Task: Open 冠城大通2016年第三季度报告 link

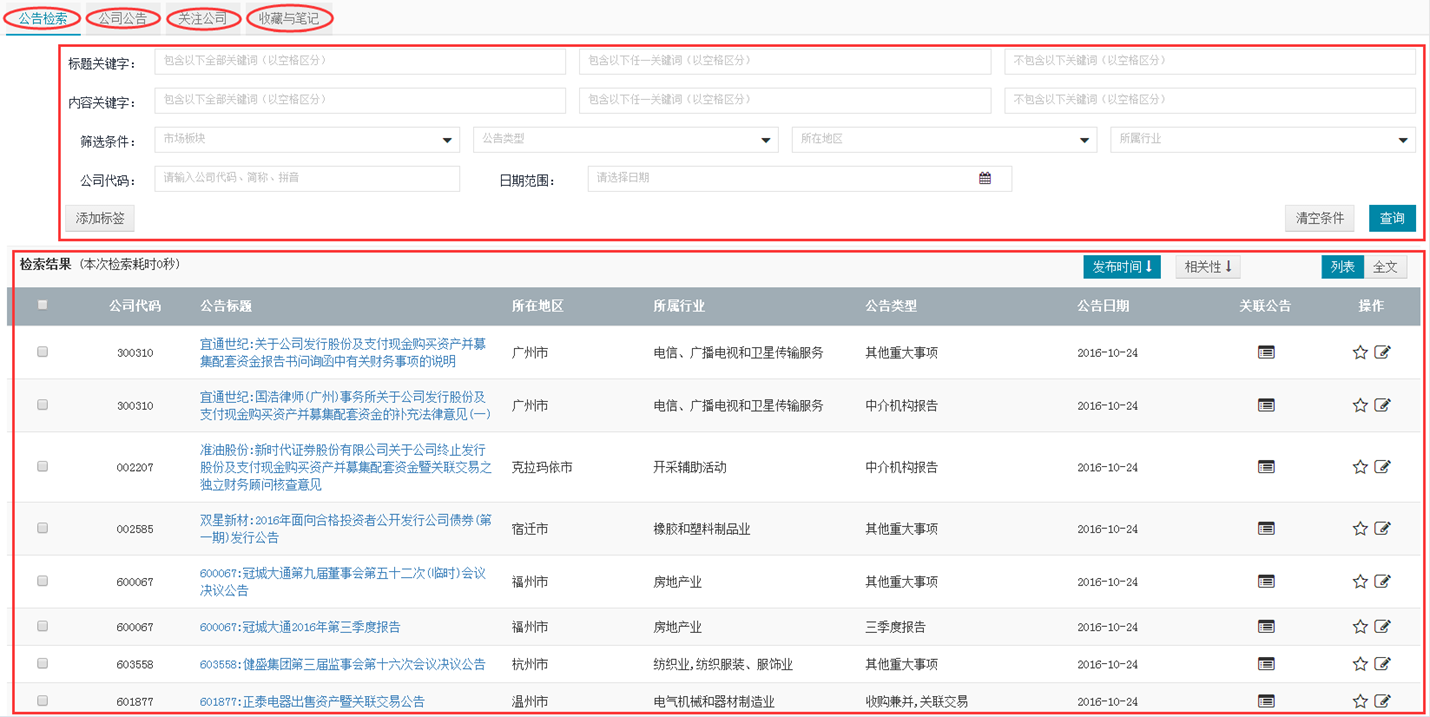Action: point(300,627)
